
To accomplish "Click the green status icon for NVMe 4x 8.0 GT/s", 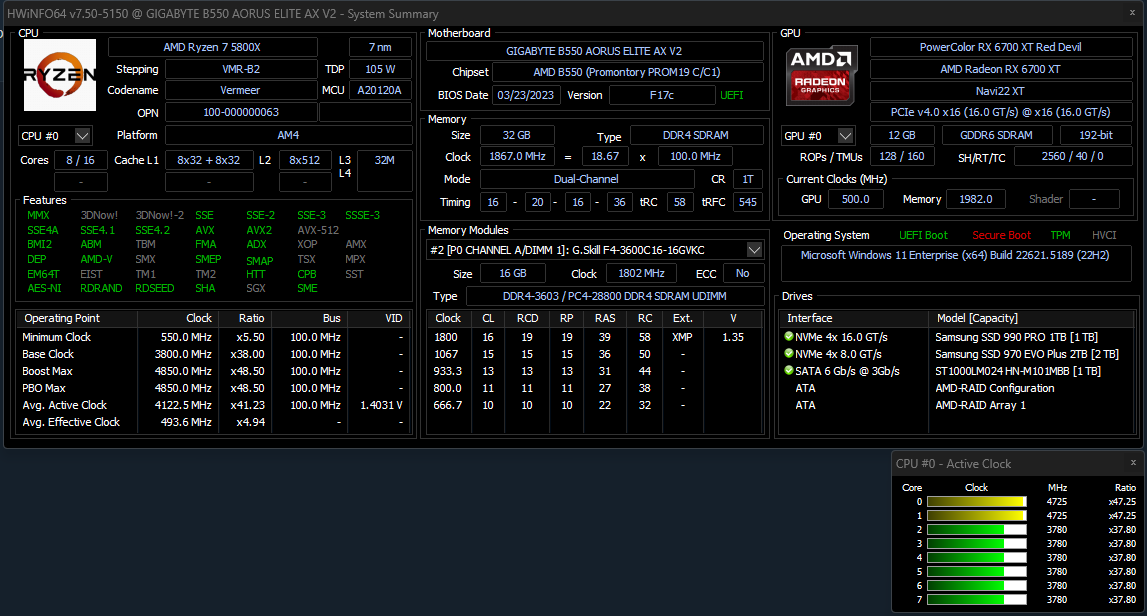I will (789, 353).
